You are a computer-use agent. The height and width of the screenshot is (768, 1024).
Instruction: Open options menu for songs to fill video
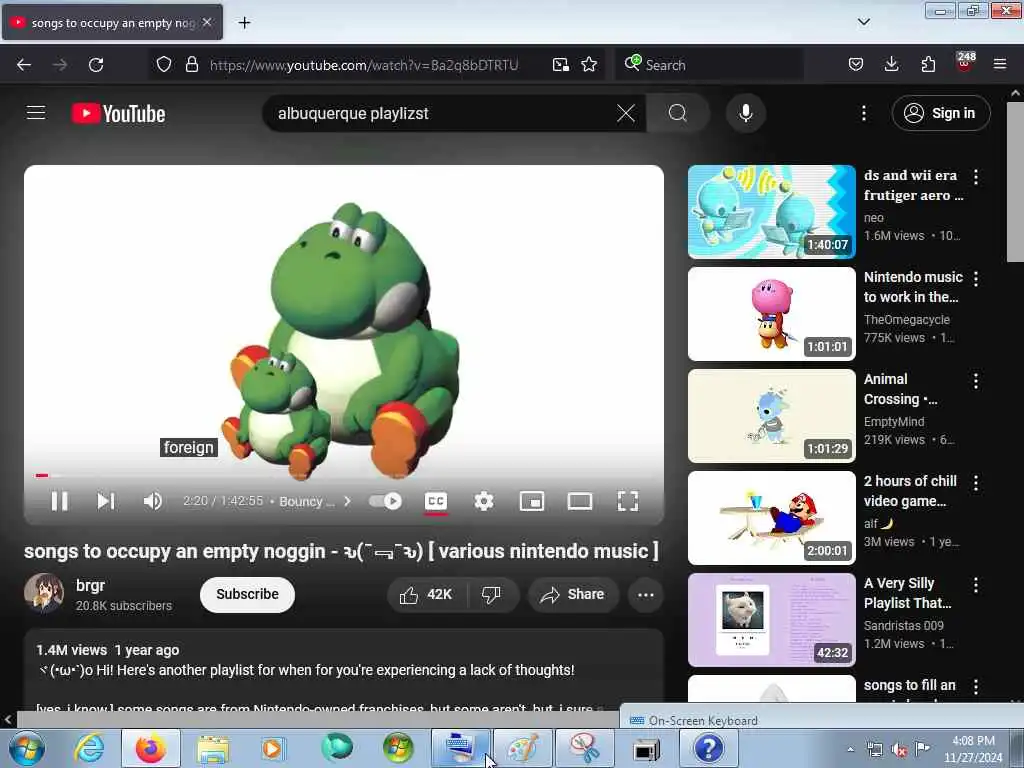(976, 687)
